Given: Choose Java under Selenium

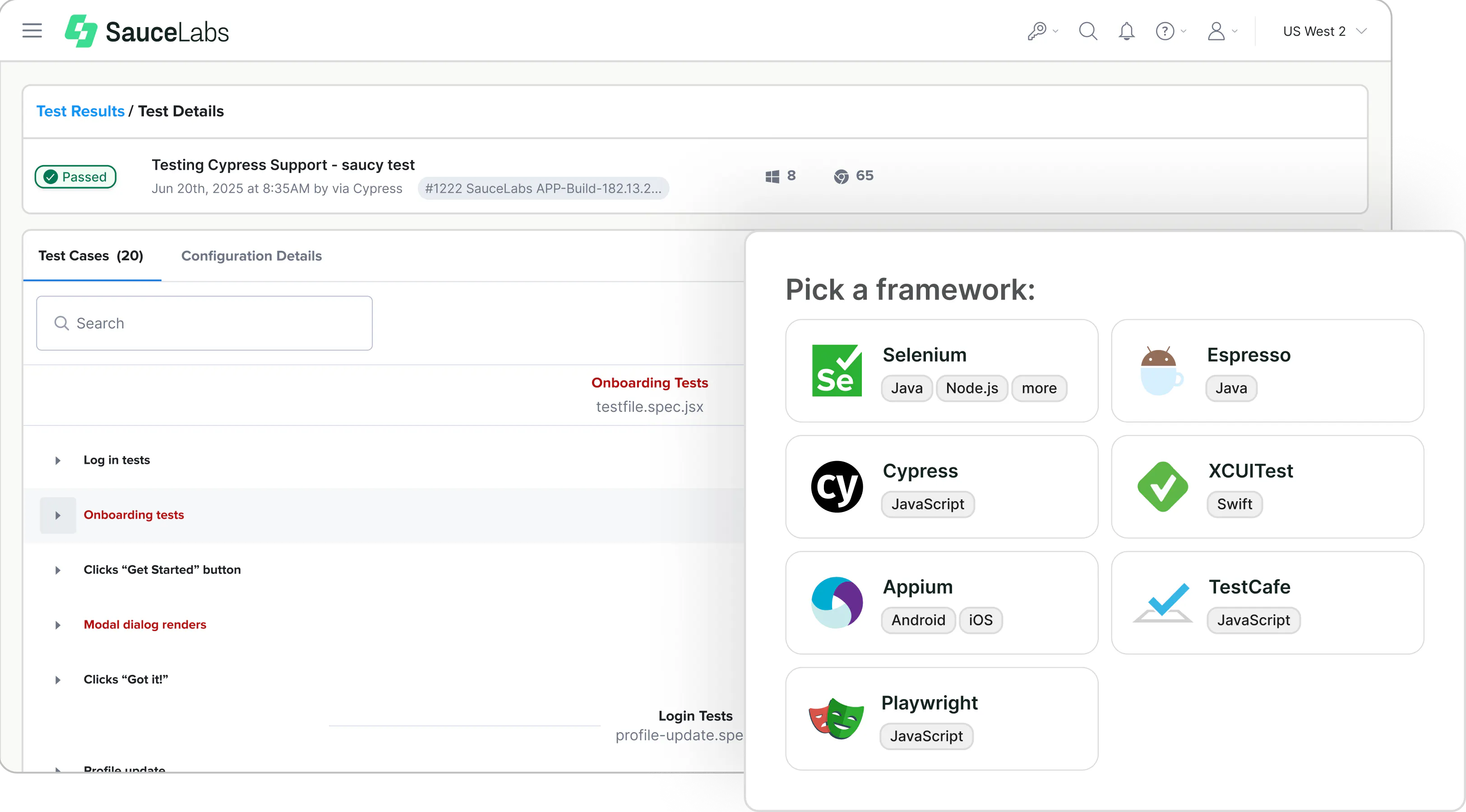Looking at the screenshot, I should [906, 389].
